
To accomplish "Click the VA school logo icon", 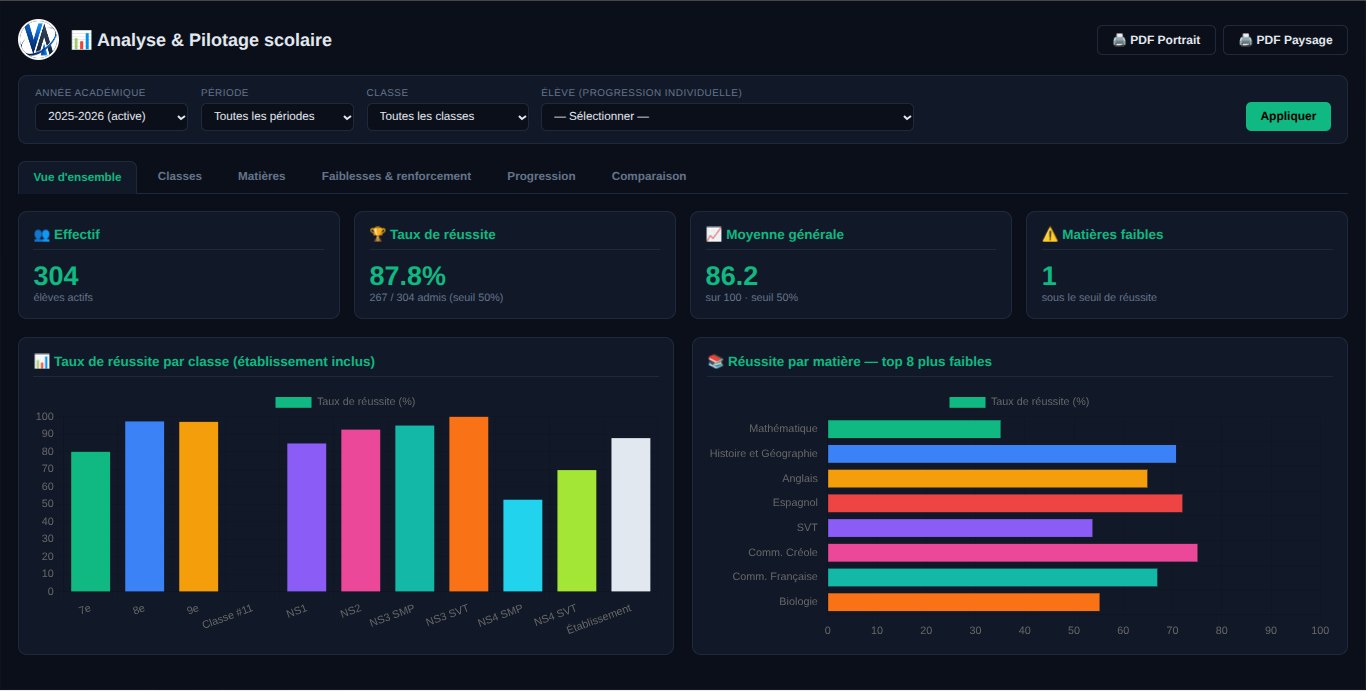I will (x=39, y=40).
